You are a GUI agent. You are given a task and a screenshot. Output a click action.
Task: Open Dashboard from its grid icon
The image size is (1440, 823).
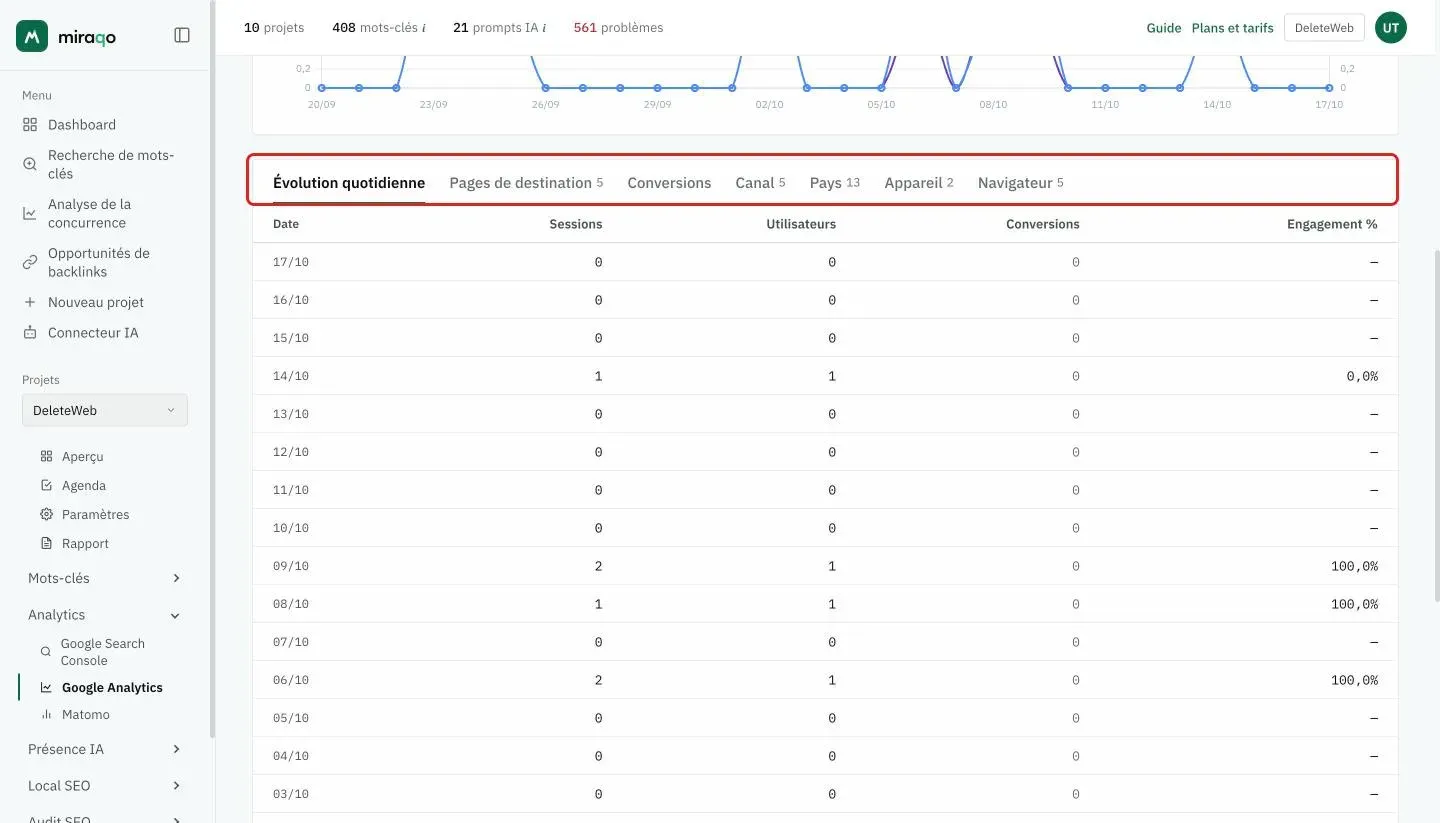(30, 125)
